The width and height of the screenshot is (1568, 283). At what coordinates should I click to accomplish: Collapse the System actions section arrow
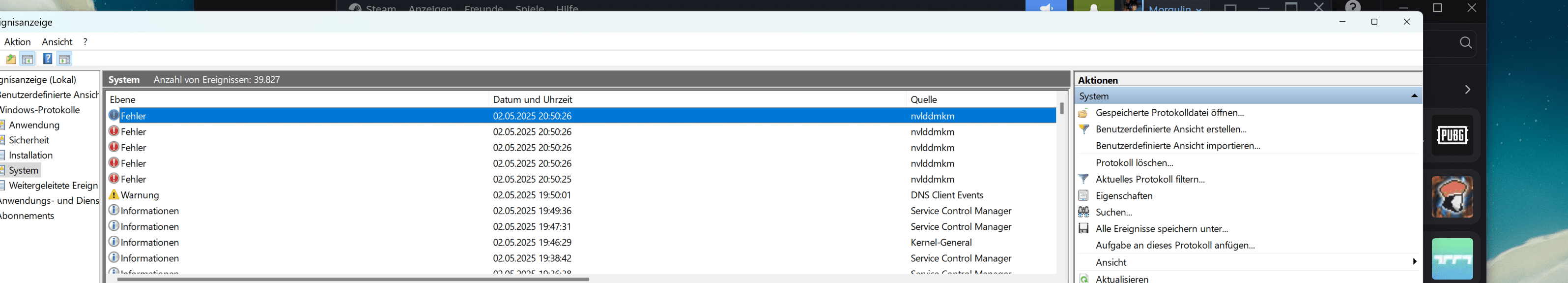pyautogui.click(x=1414, y=96)
